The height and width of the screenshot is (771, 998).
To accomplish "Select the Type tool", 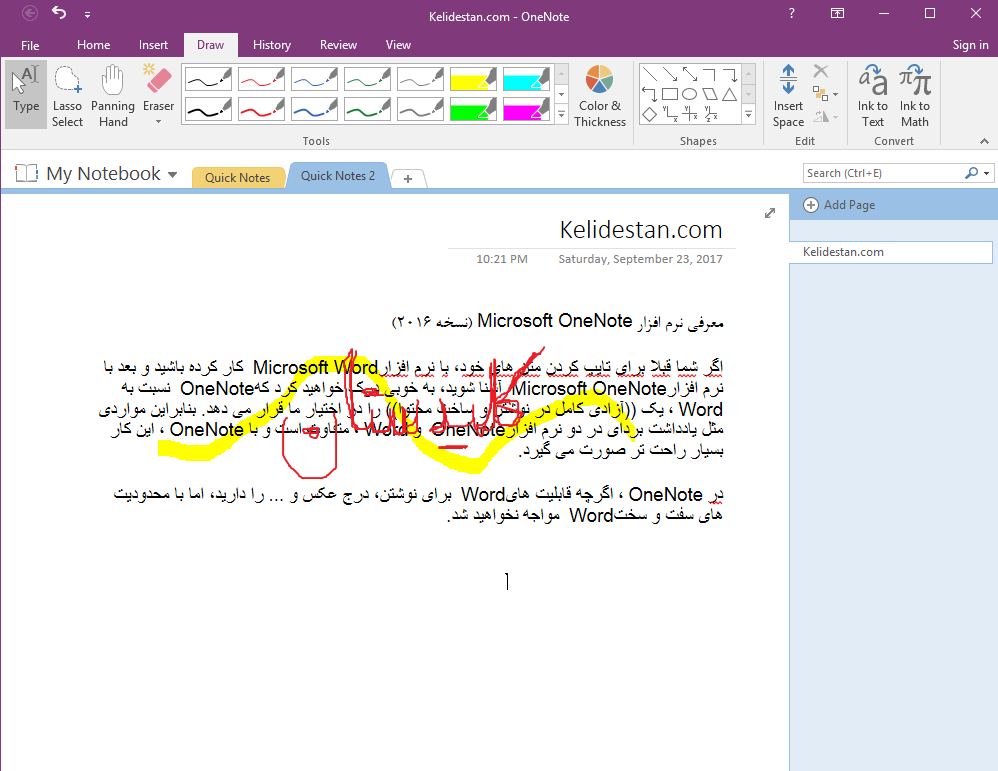I will pos(26,94).
